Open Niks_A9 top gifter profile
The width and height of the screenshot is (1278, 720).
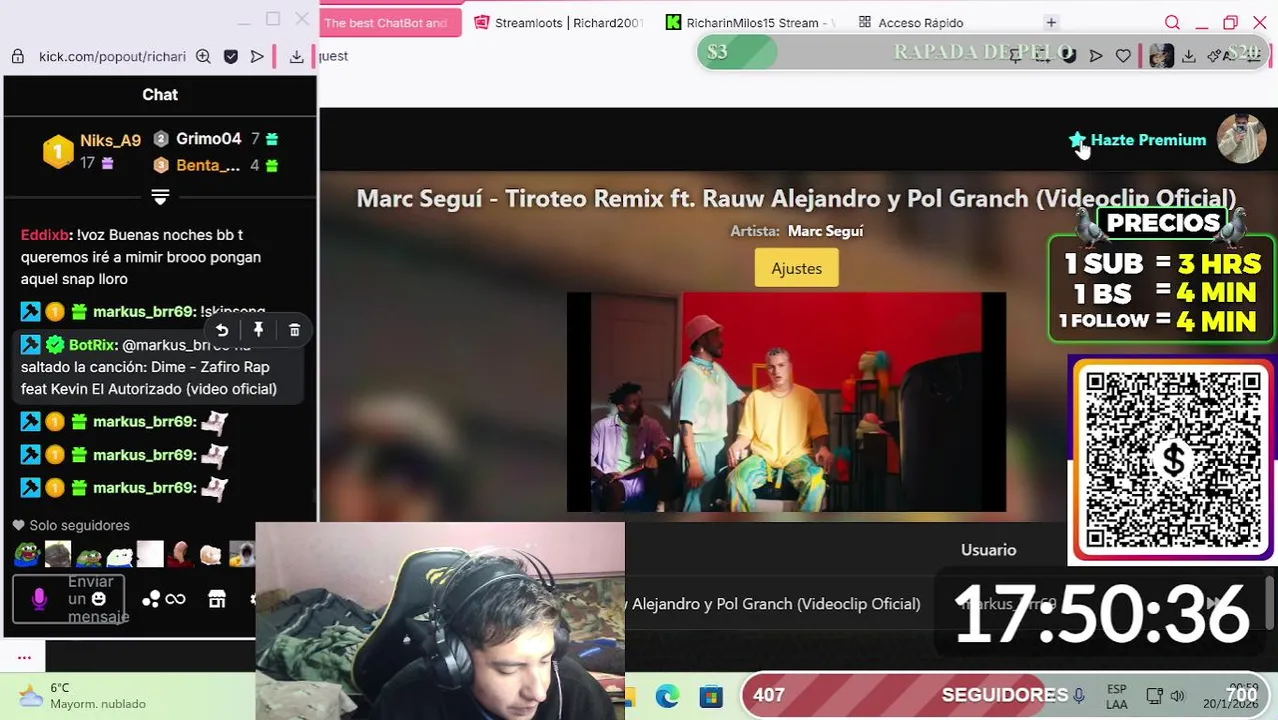click(110, 141)
